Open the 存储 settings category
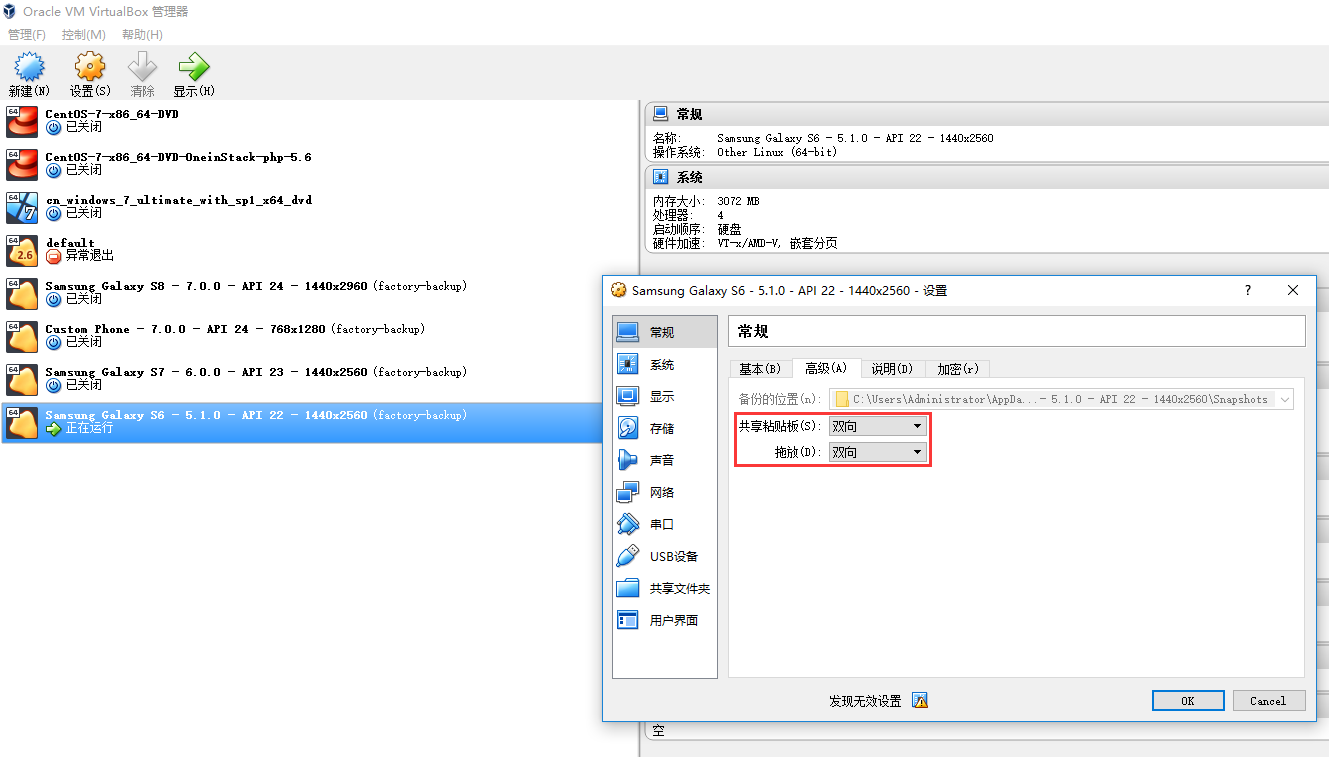 pyautogui.click(x=665, y=428)
